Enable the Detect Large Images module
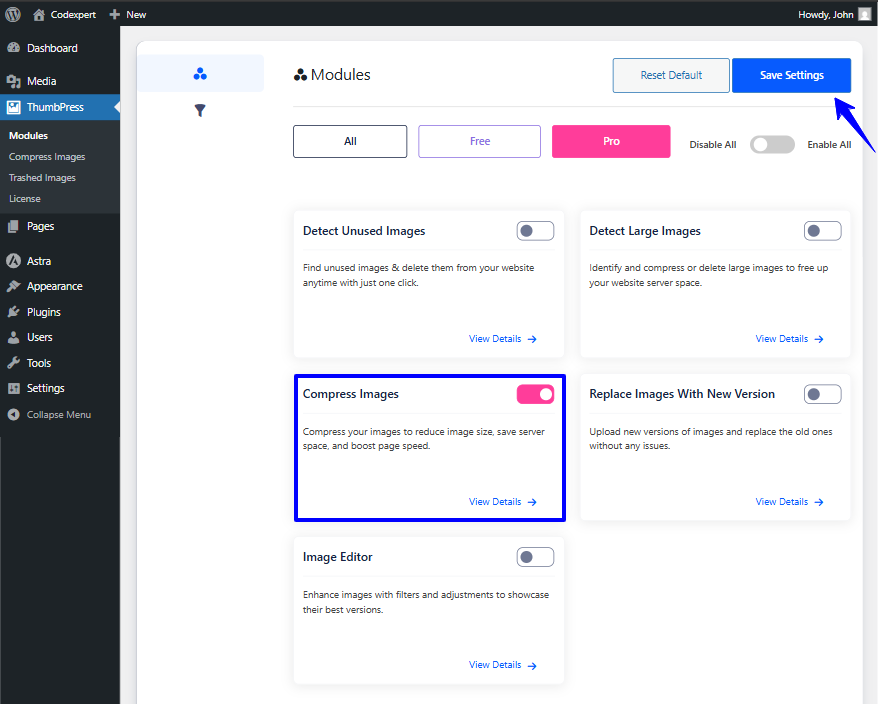 [822, 231]
